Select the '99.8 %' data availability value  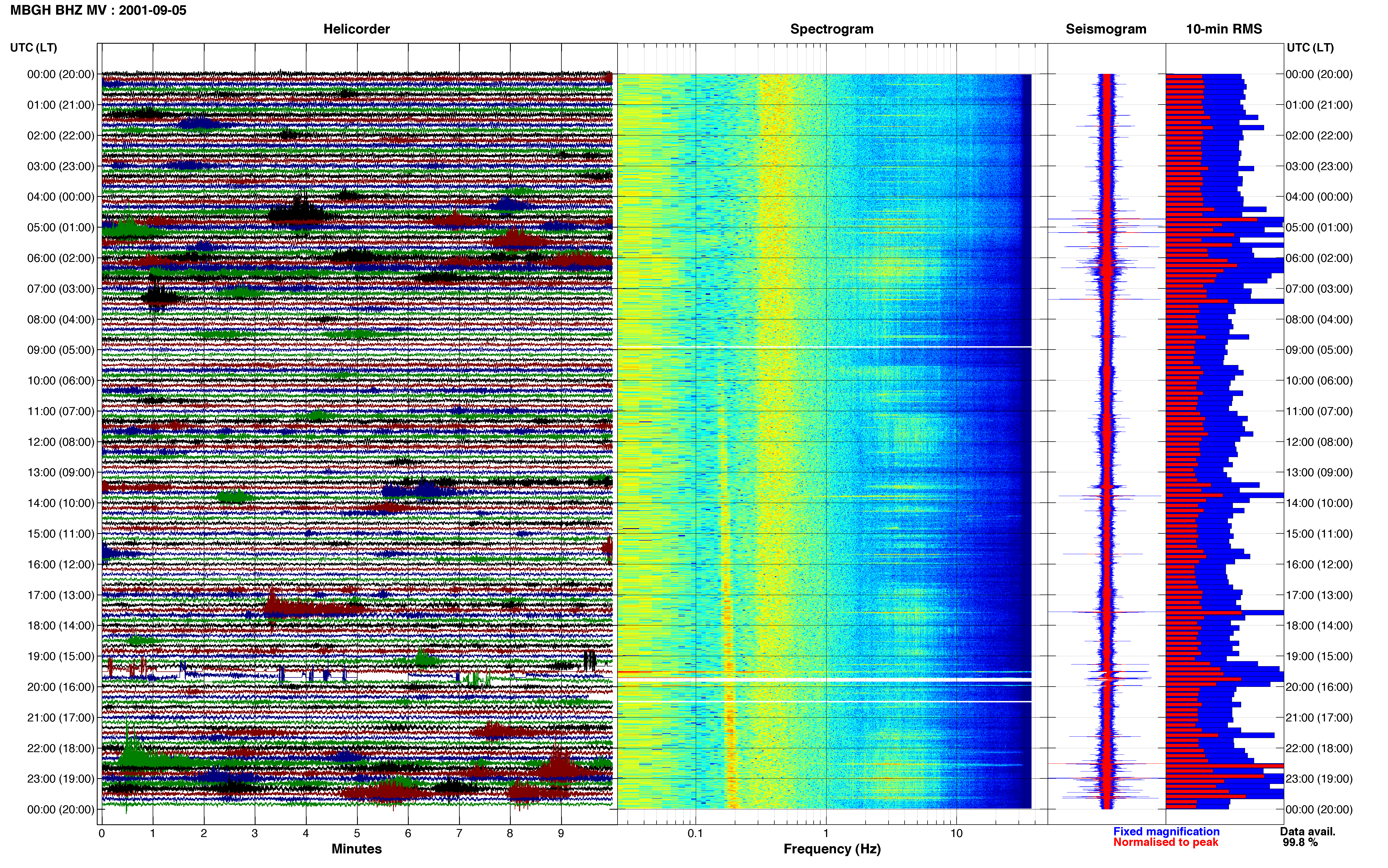pos(1300,842)
